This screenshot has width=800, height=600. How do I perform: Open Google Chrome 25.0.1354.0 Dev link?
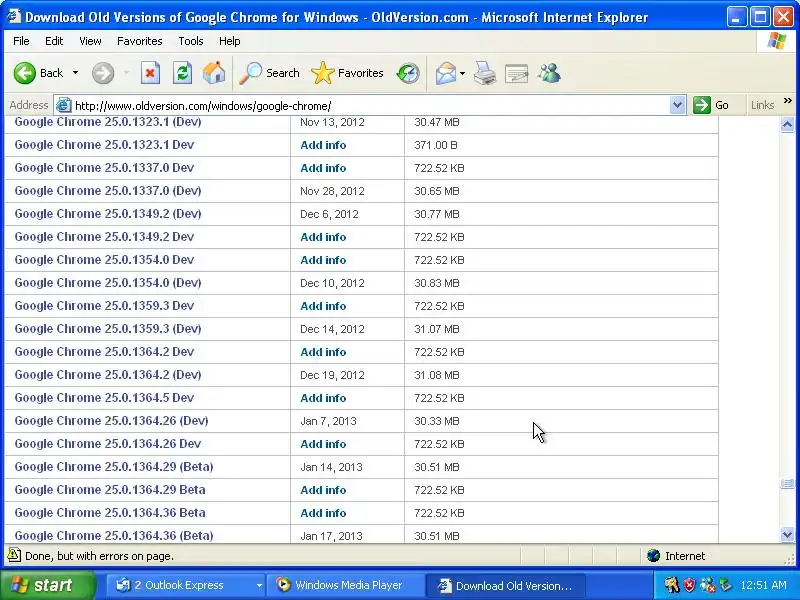point(104,259)
